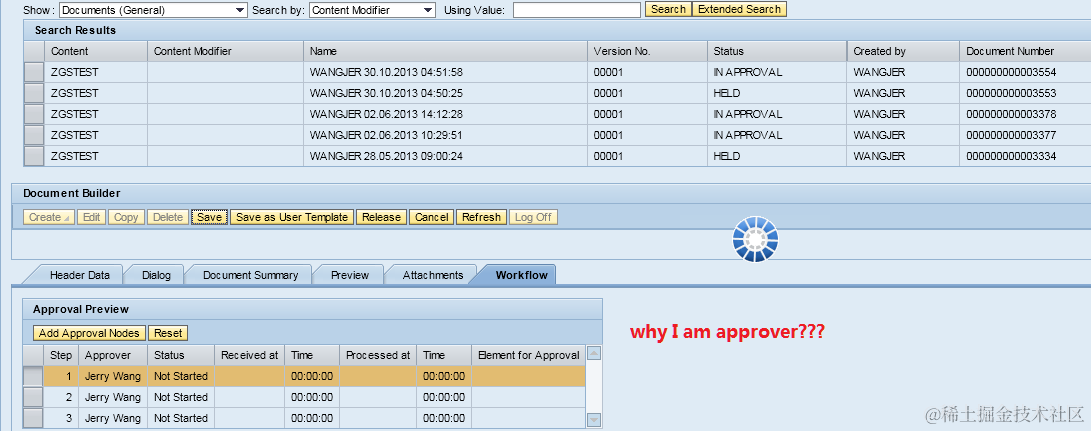Open the Search by Content Modifier dropdown
Screen dimensions: 1091x431
tap(372, 10)
